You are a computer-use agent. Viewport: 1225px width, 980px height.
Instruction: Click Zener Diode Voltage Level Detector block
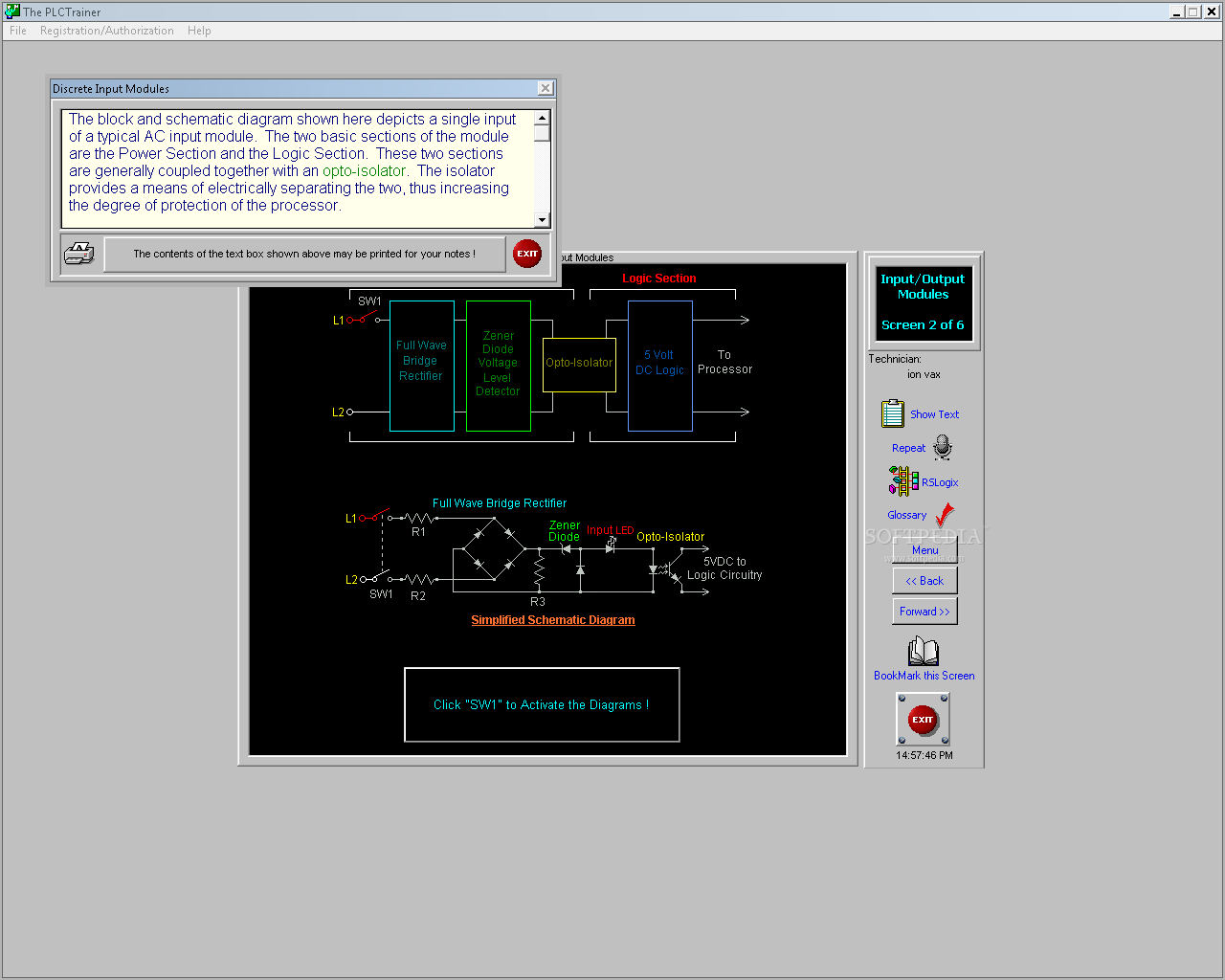(x=499, y=366)
